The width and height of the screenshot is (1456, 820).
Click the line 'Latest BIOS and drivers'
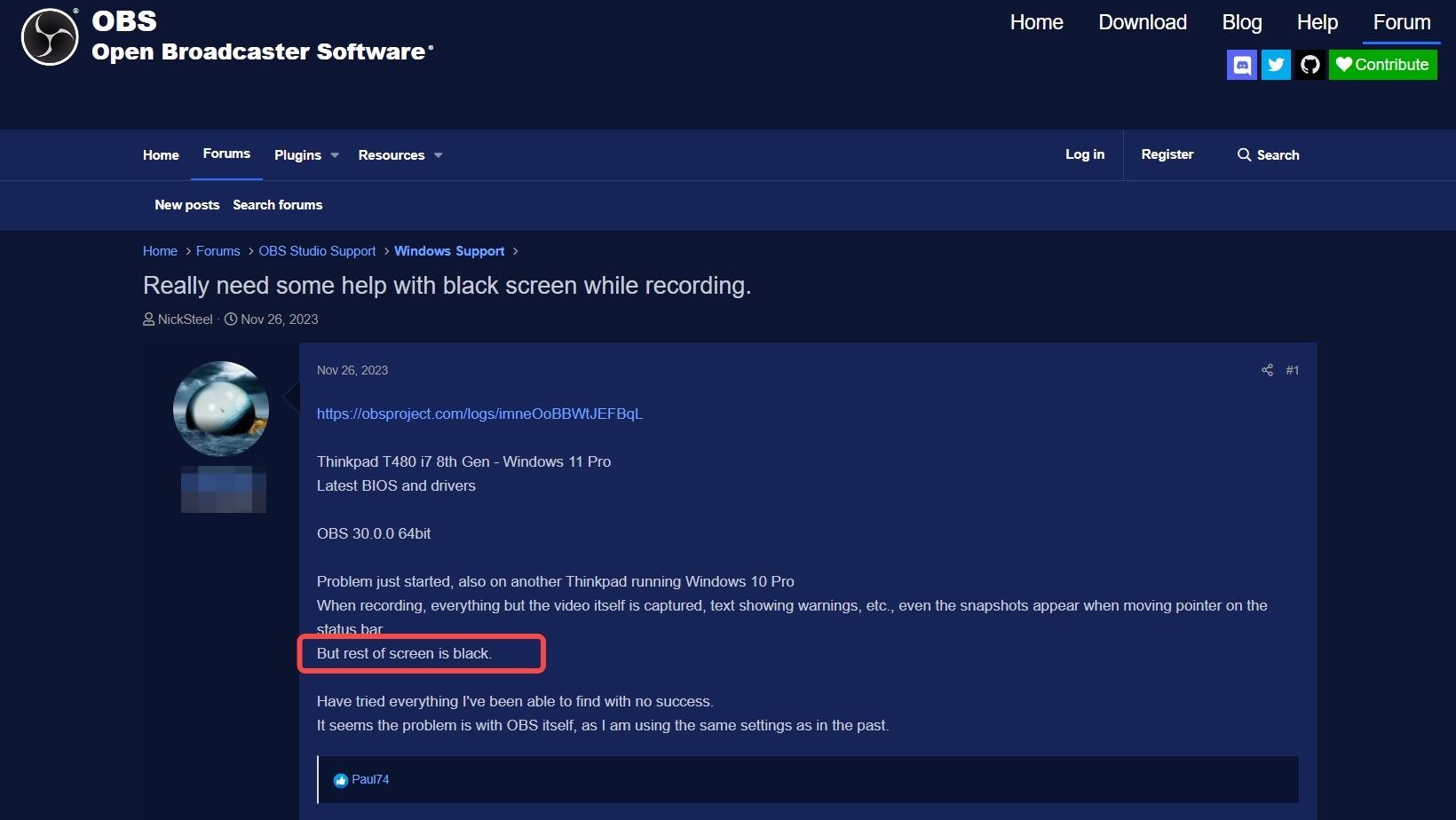tap(396, 485)
